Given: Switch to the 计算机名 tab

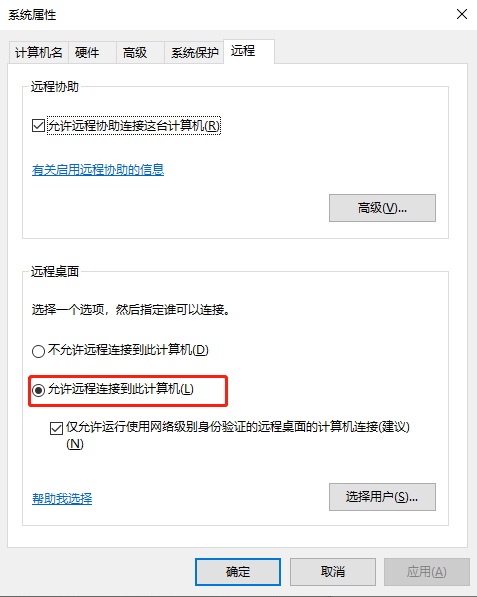Looking at the screenshot, I should click(x=38, y=52).
